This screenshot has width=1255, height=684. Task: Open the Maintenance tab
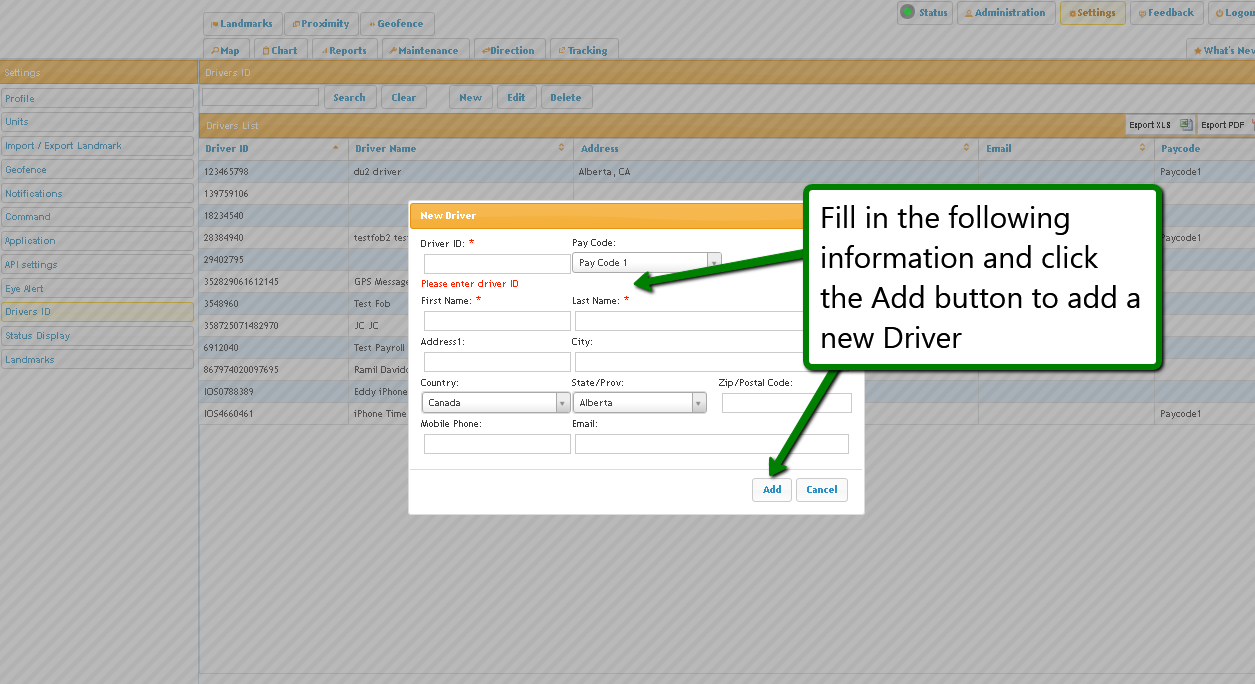(423, 50)
